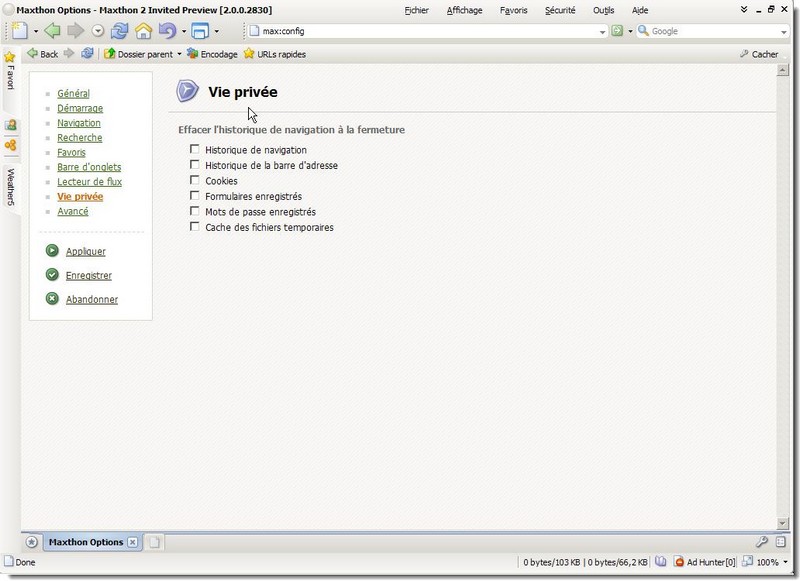The width and height of the screenshot is (800, 581).
Task: Expand the menu bar overflow chevron
Action: [x=744, y=9]
